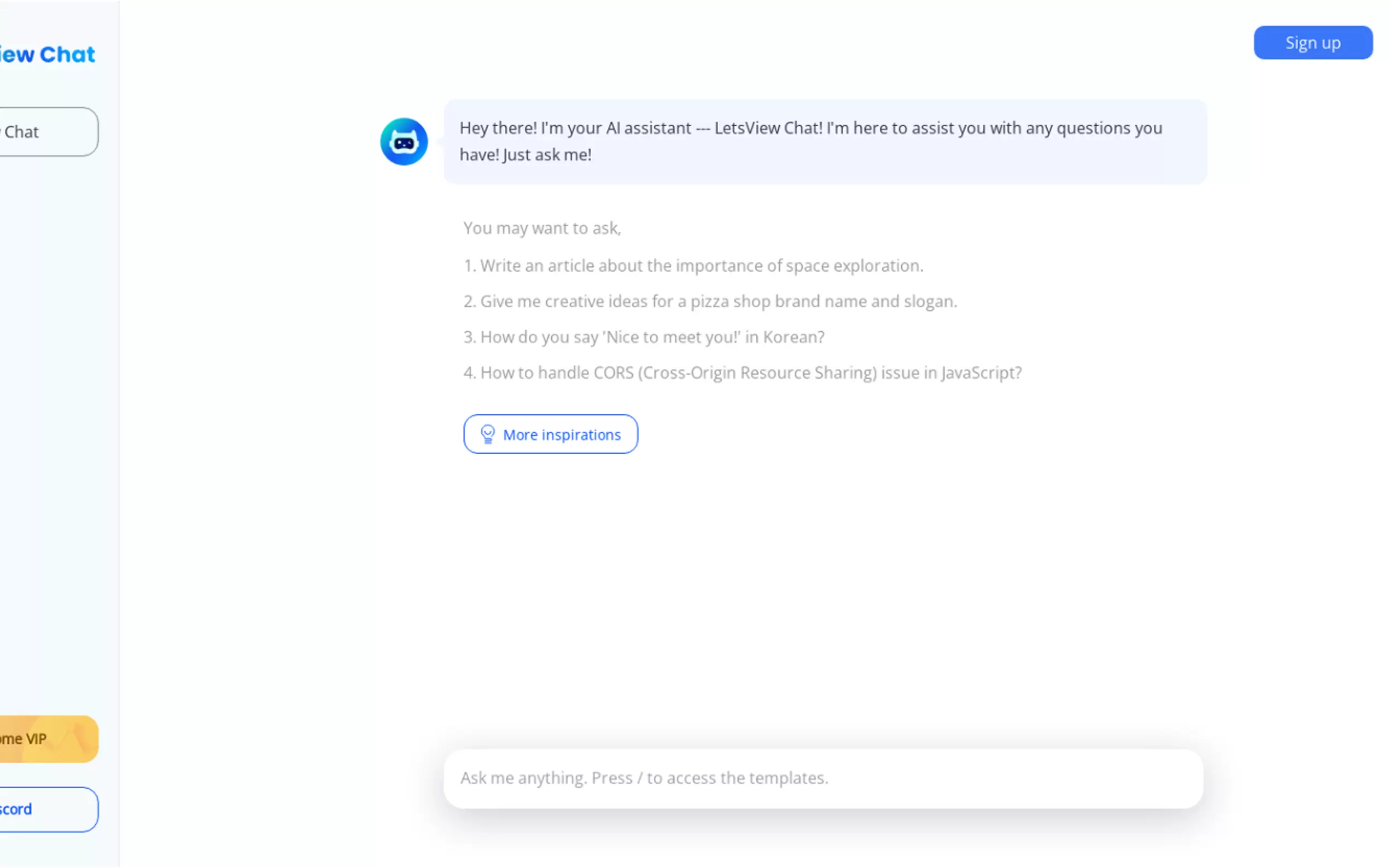Click the robot assistant avatar icon
Image resolution: width=1389 pixels, height=868 pixels.
[404, 142]
